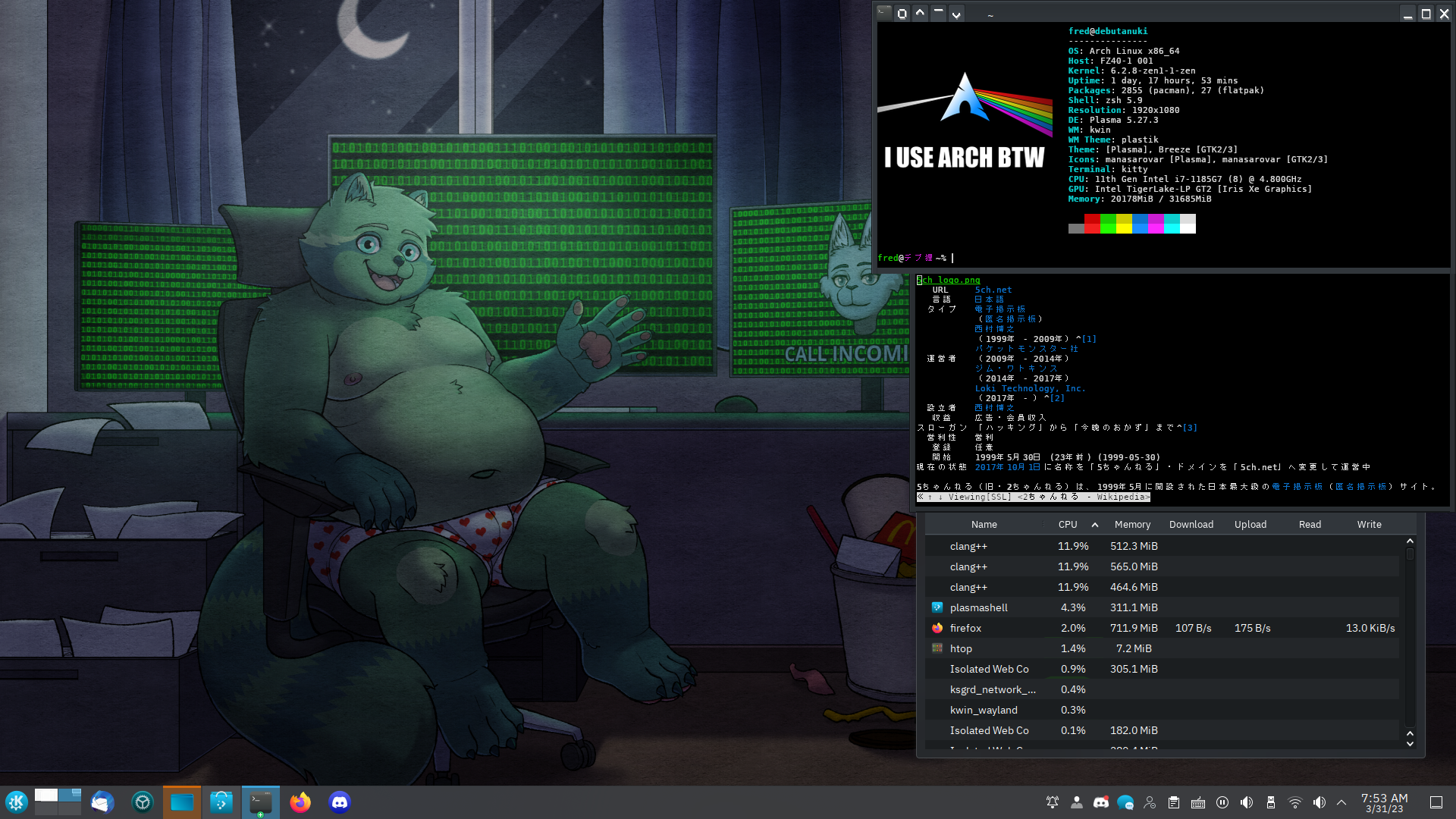Sort processes by Write column header
This screenshot has height=819, width=1456.
tap(1369, 525)
